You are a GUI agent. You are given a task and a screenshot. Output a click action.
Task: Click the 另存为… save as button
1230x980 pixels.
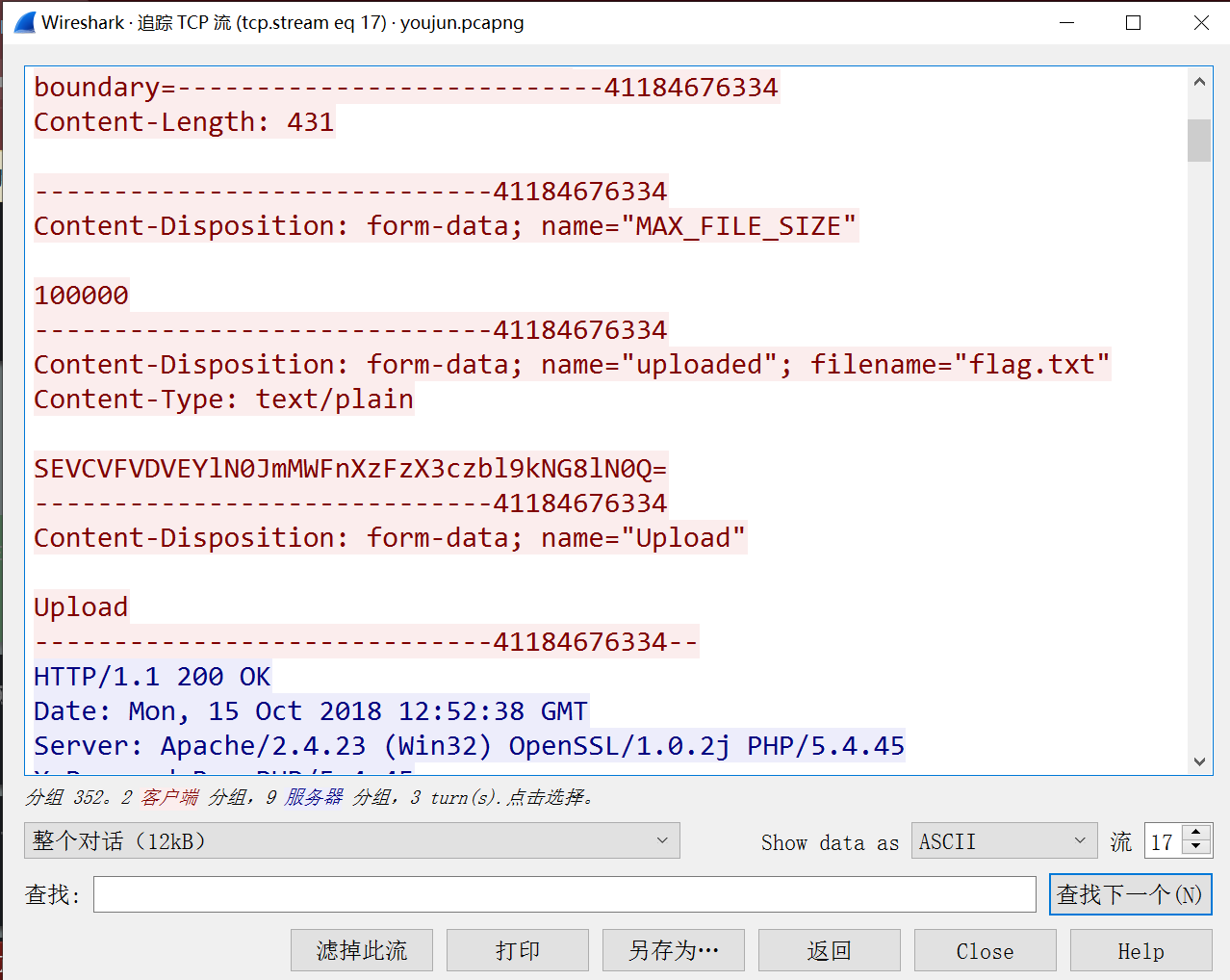pos(674,950)
